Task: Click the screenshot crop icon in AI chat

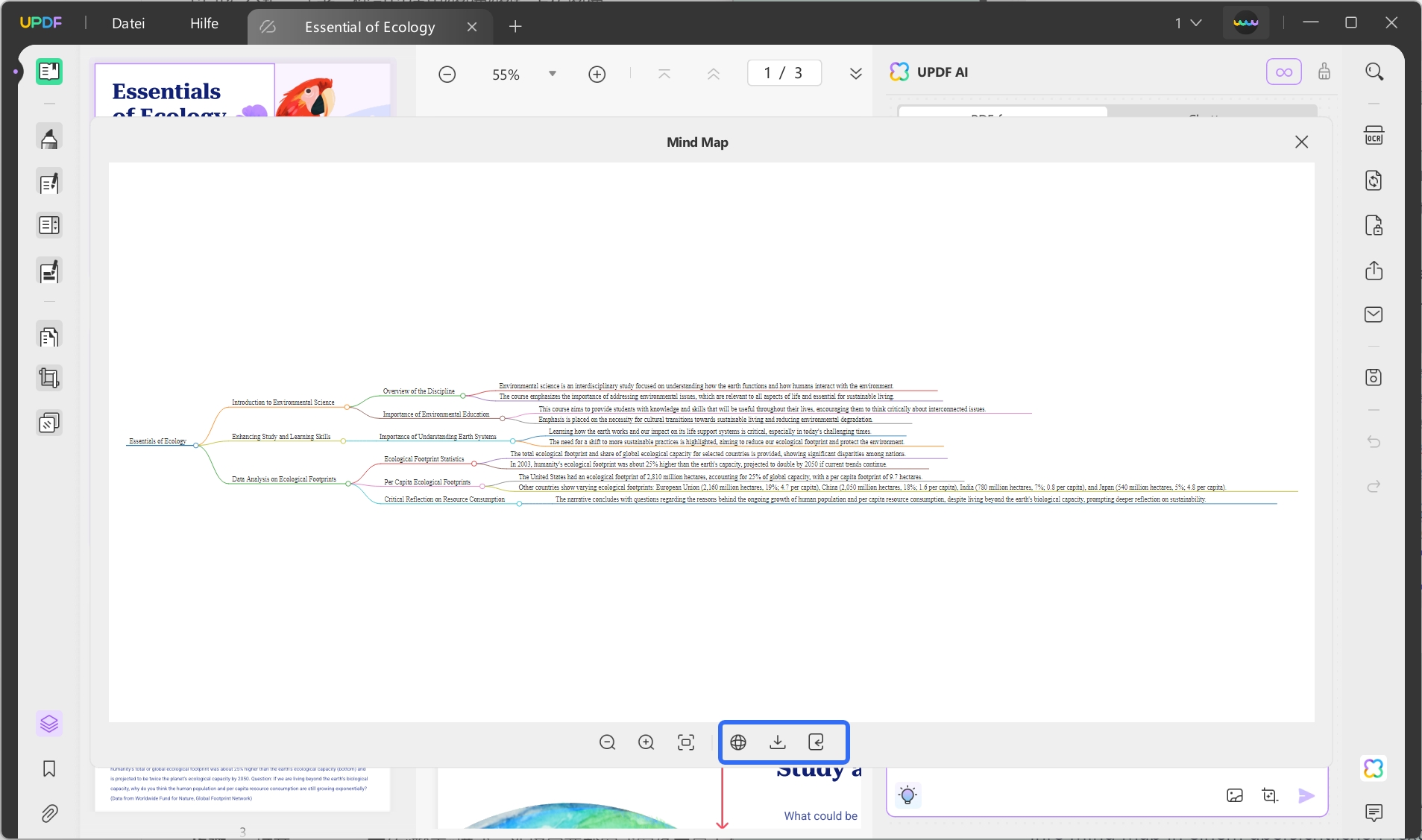Action: pyautogui.click(x=1270, y=795)
